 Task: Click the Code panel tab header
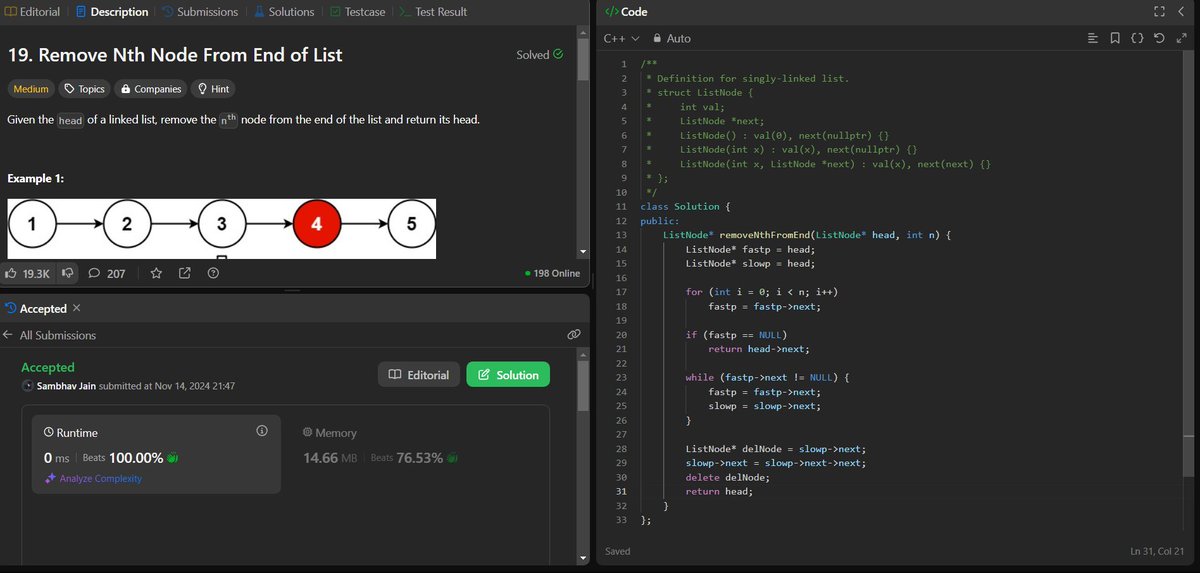627,12
